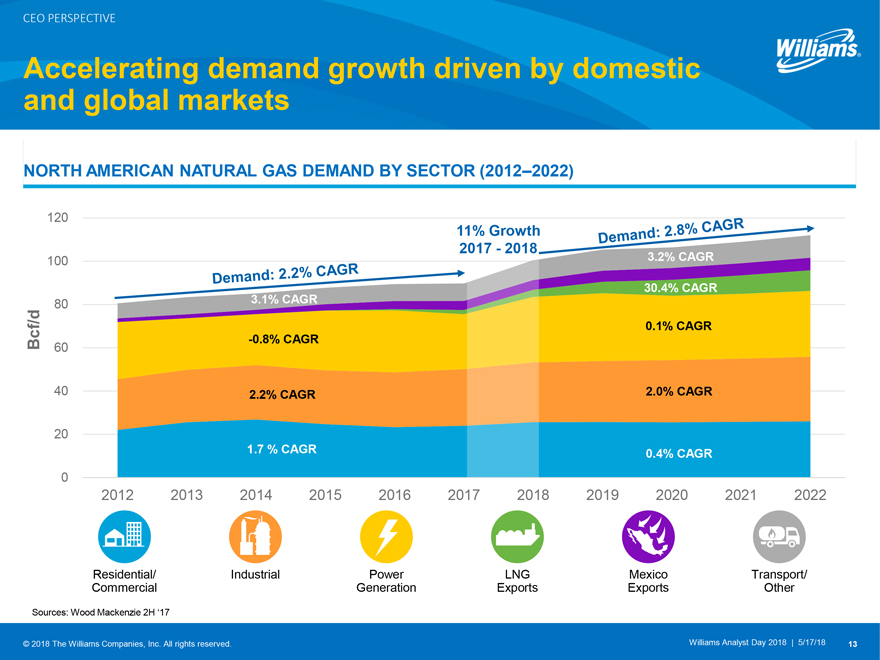This screenshot has width=880, height=660.
Task: Click the gray Transport/Other truck icon
Action: click(779, 536)
